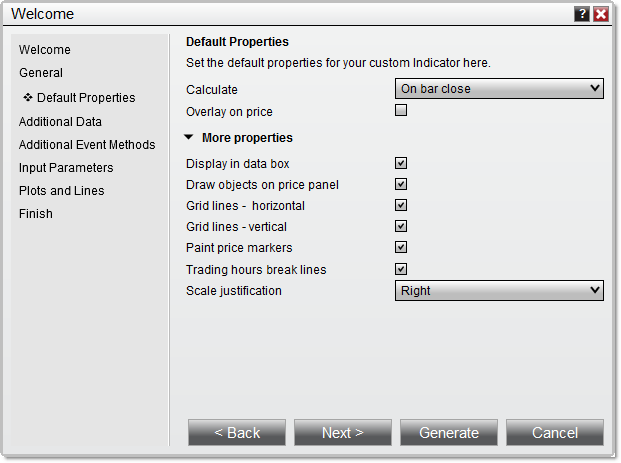Click the help question mark icon

582,14
